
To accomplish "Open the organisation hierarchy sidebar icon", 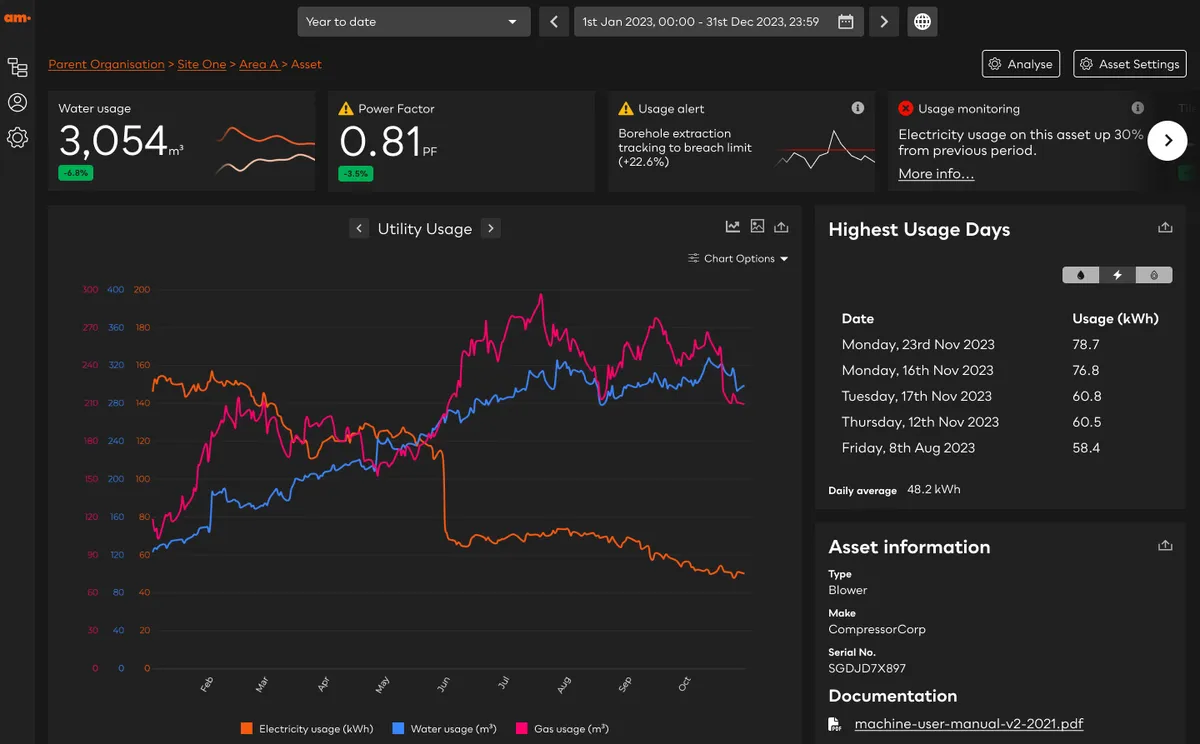I will [x=17, y=66].
